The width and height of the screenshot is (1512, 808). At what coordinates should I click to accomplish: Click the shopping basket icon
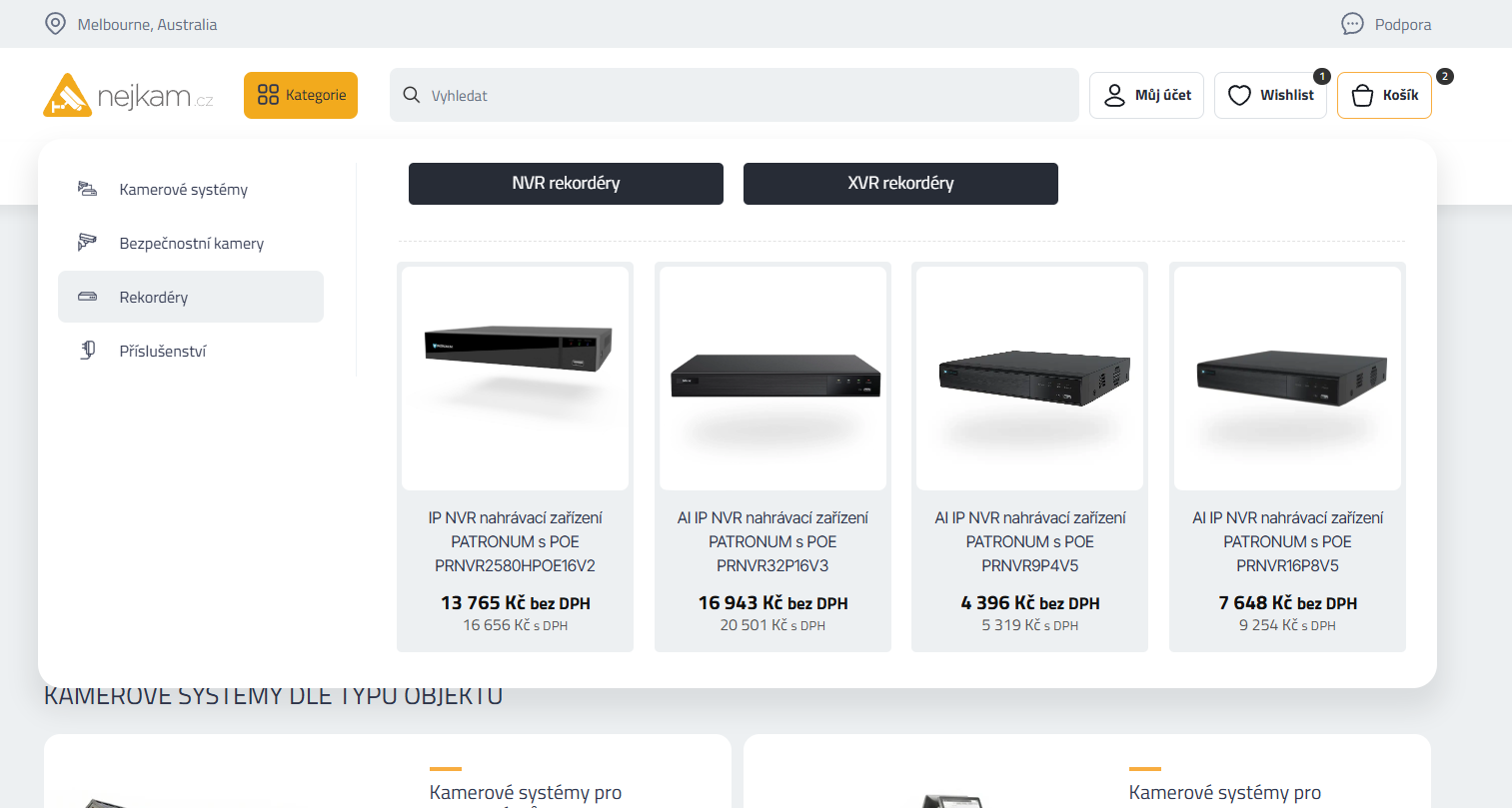1362,95
